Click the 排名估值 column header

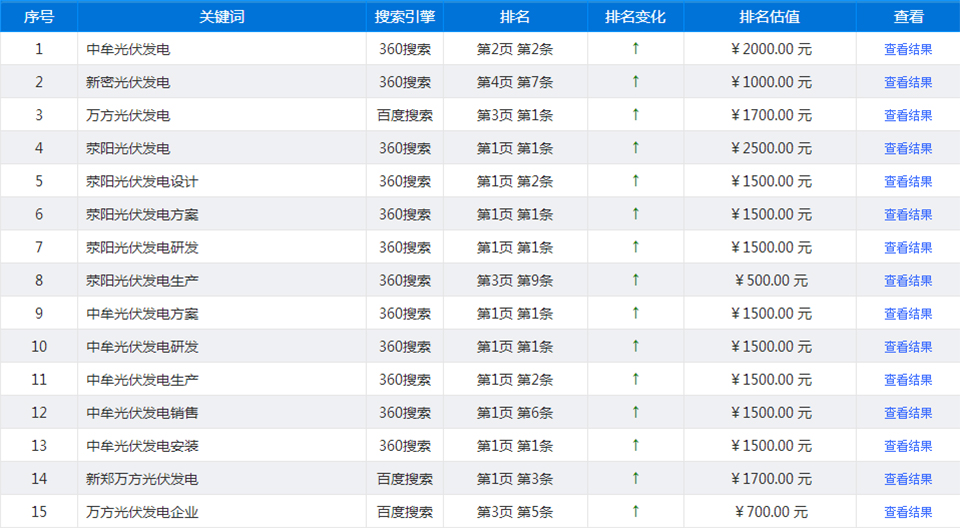point(770,17)
